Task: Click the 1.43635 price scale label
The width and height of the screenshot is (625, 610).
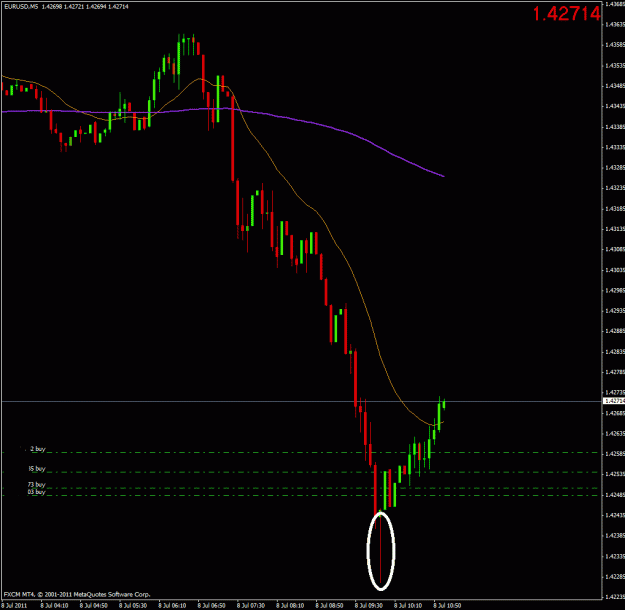Action: [615, 24]
